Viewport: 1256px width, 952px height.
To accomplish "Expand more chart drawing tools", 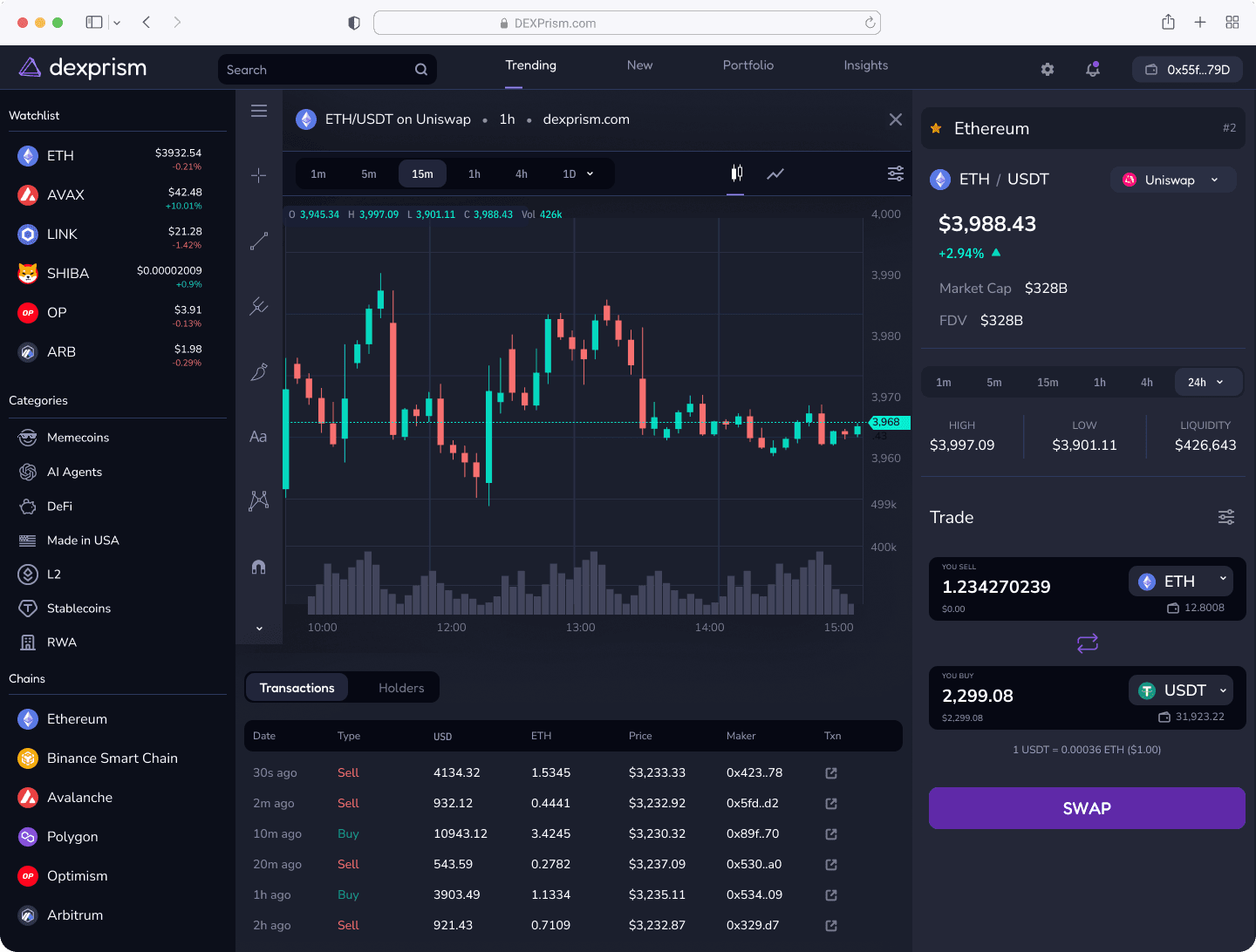I will click(259, 629).
